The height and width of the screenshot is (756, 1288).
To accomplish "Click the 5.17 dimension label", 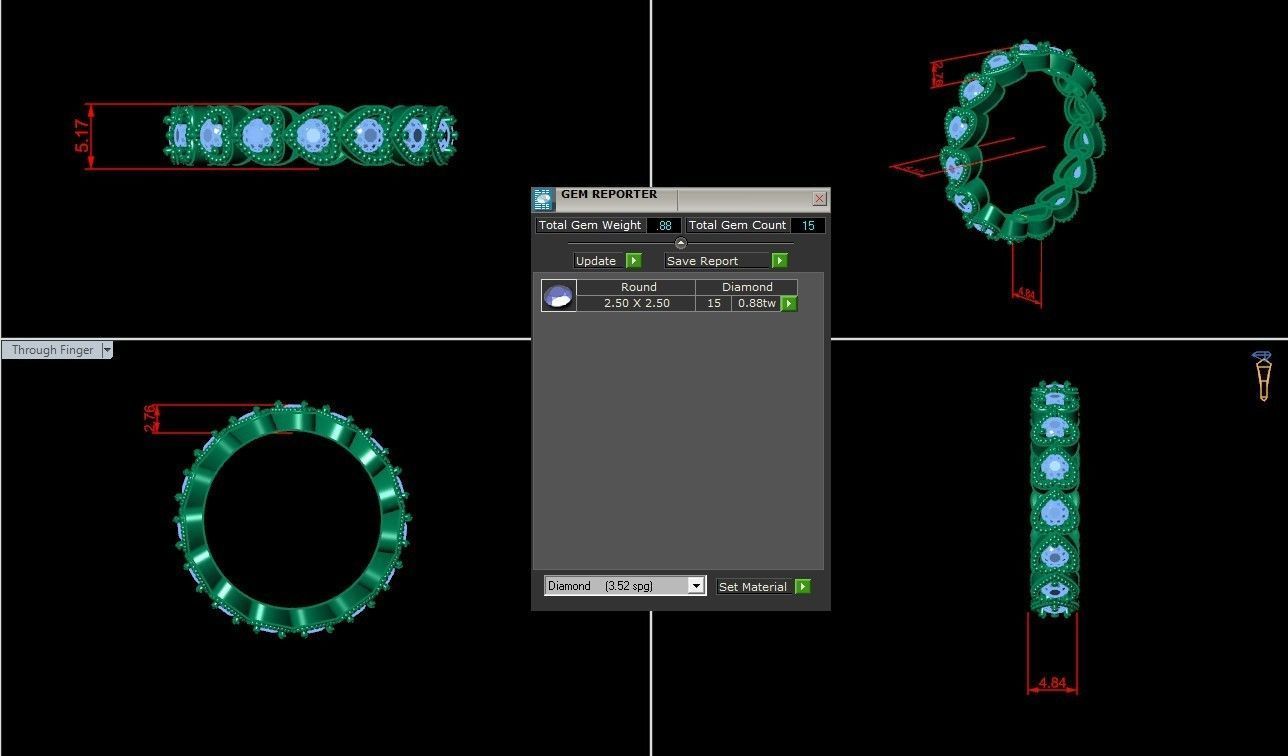I will click(83, 136).
